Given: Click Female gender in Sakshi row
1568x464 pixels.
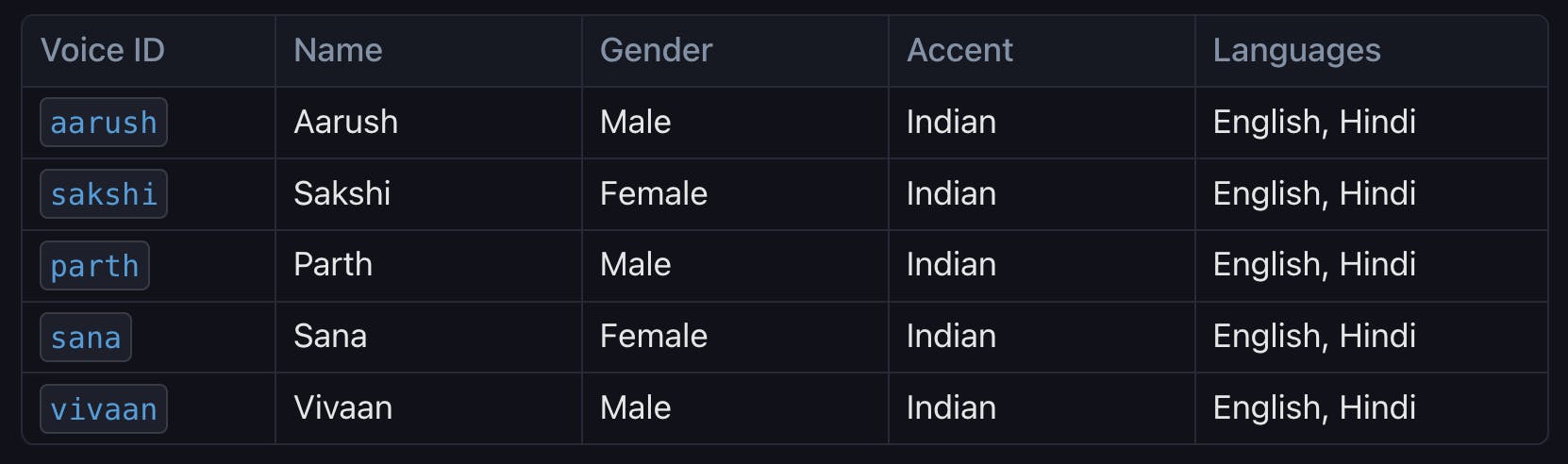Looking at the screenshot, I should (654, 193).
